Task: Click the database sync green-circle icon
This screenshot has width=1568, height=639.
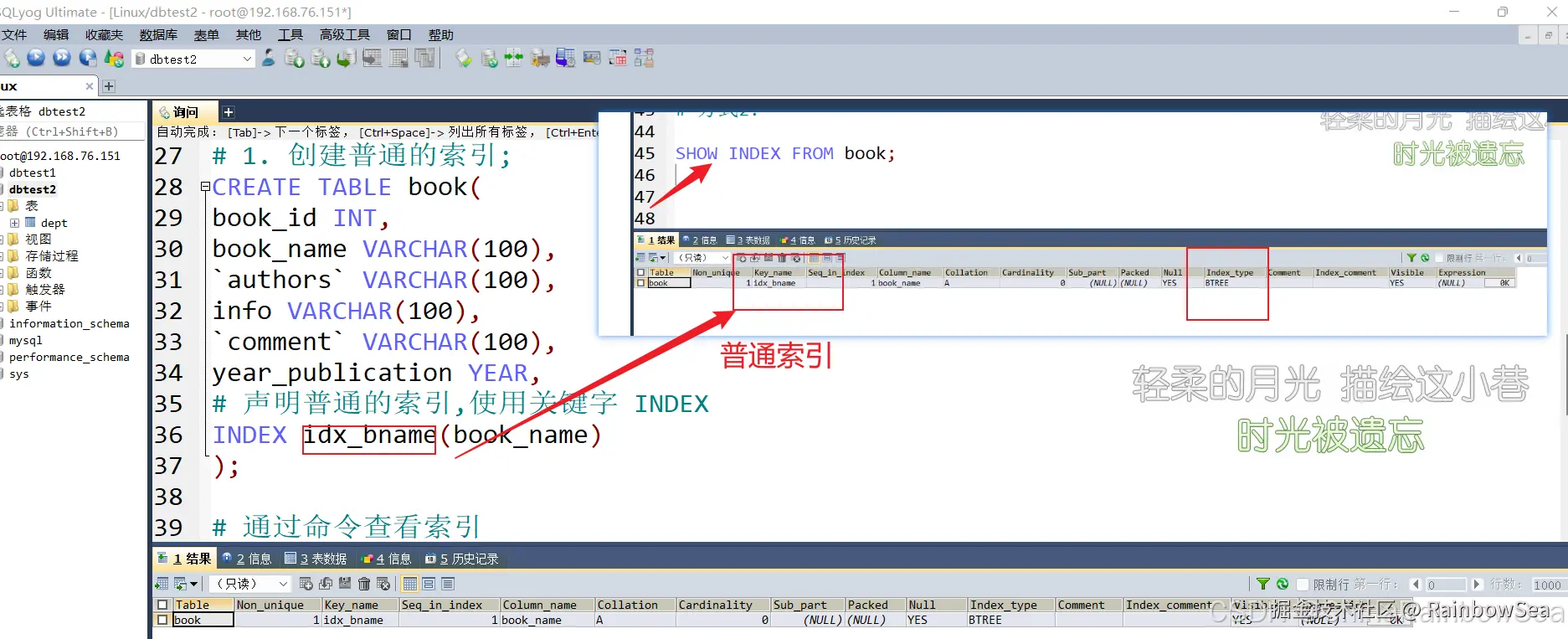Action: click(x=490, y=59)
